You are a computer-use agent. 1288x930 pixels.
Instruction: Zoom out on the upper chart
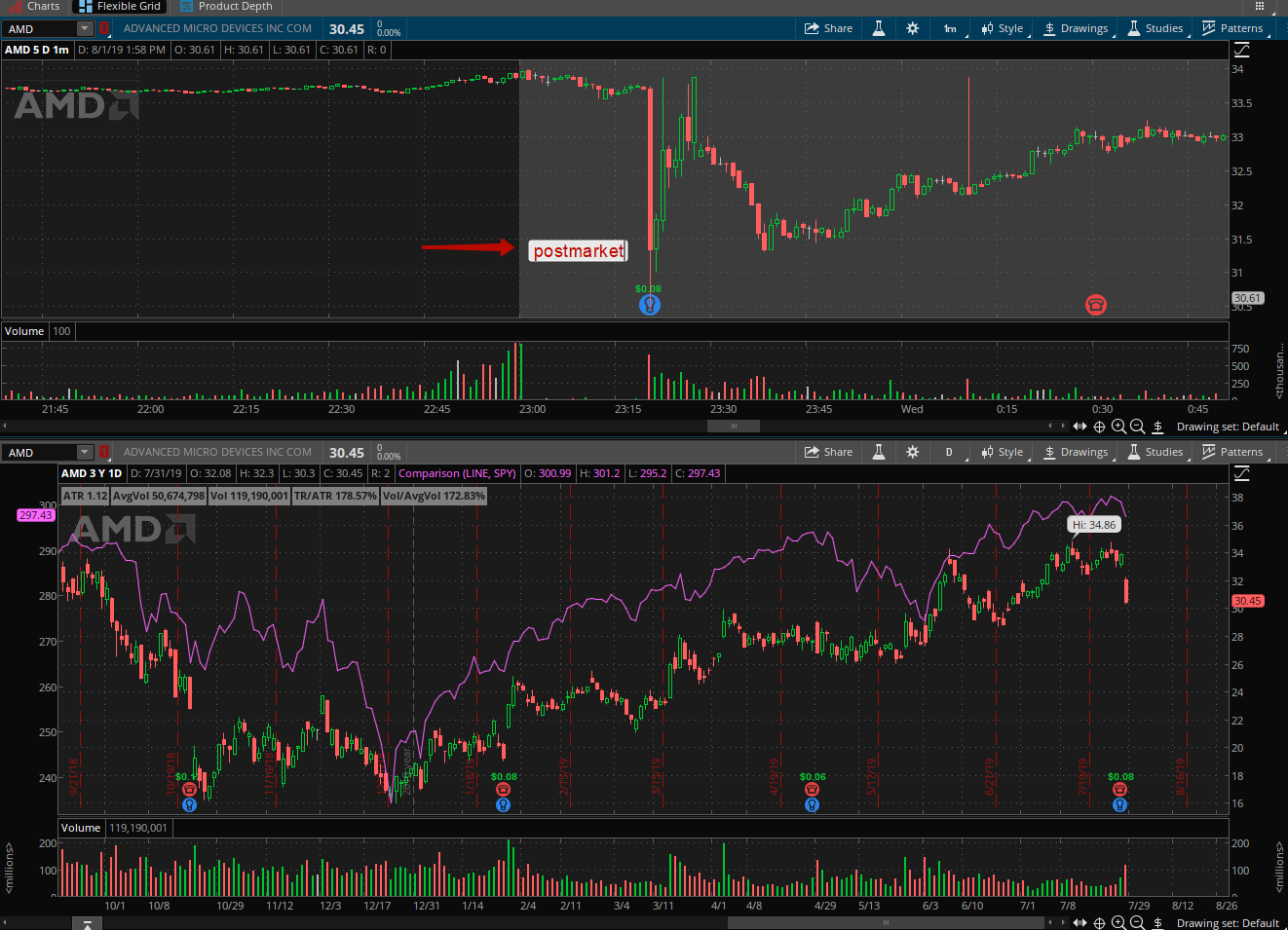tap(1137, 427)
